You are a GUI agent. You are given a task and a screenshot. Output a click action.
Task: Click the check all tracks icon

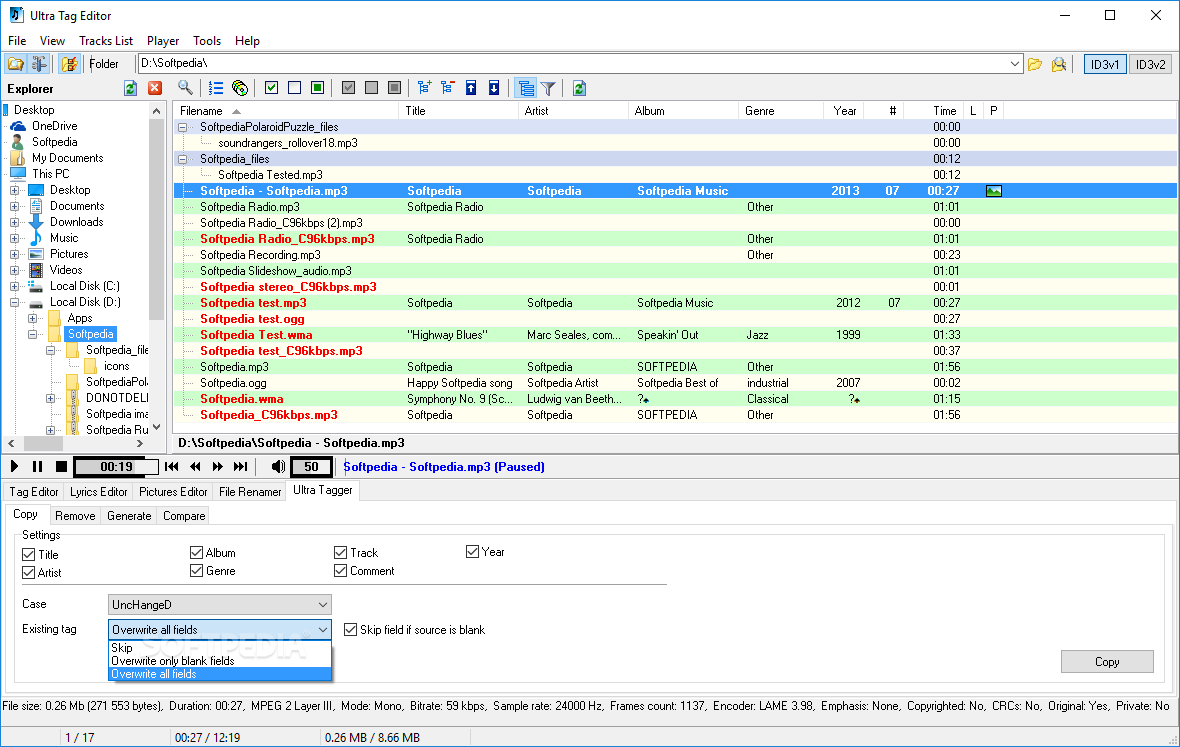tap(272, 88)
